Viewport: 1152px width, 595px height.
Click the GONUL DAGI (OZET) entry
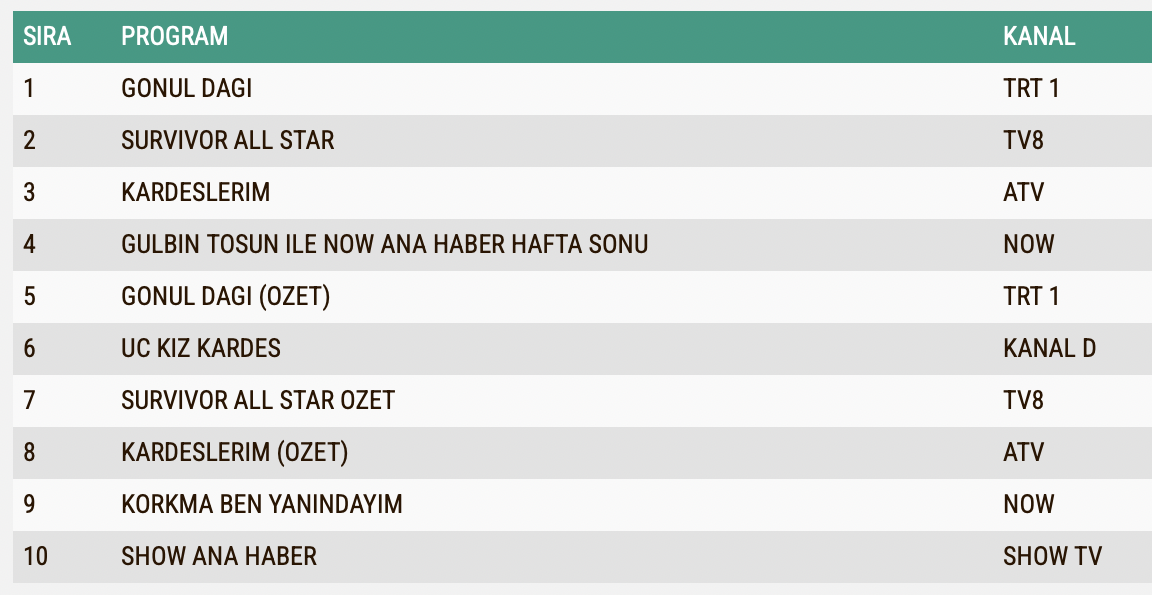coord(226,296)
